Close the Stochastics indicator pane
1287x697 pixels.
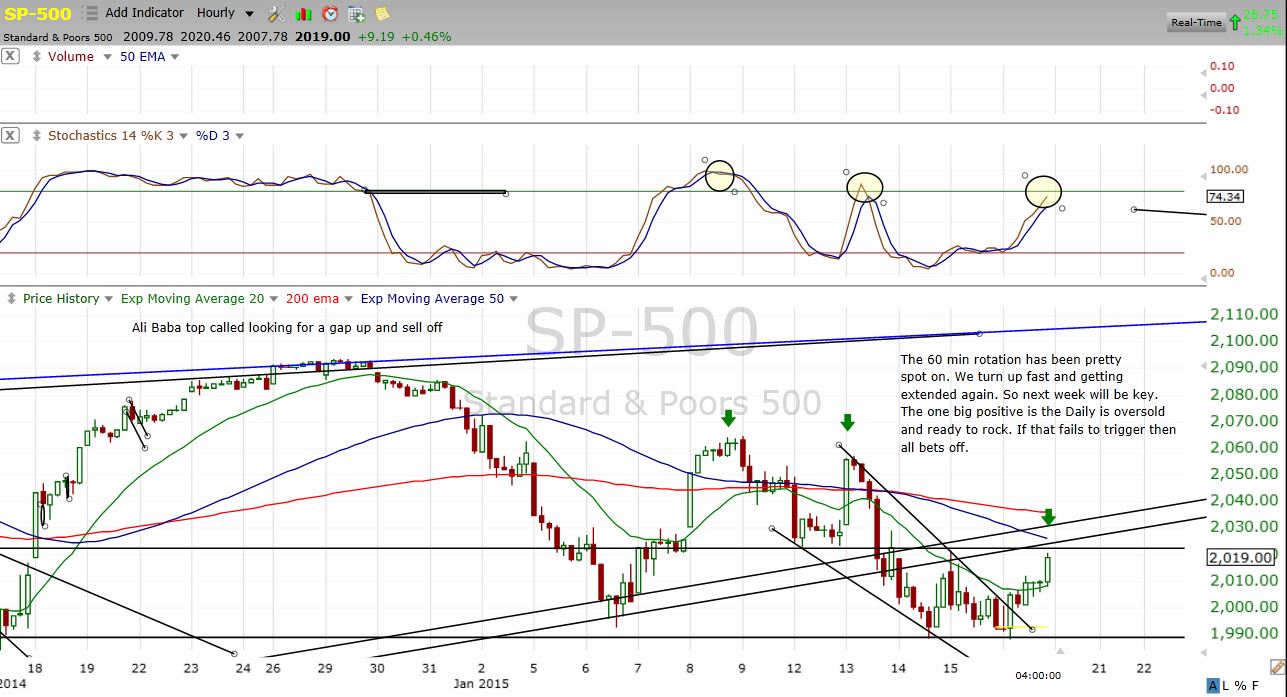click(x=10, y=135)
